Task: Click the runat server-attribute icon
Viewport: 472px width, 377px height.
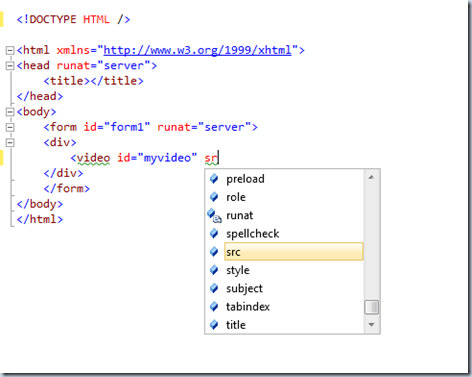Action: pos(214,215)
